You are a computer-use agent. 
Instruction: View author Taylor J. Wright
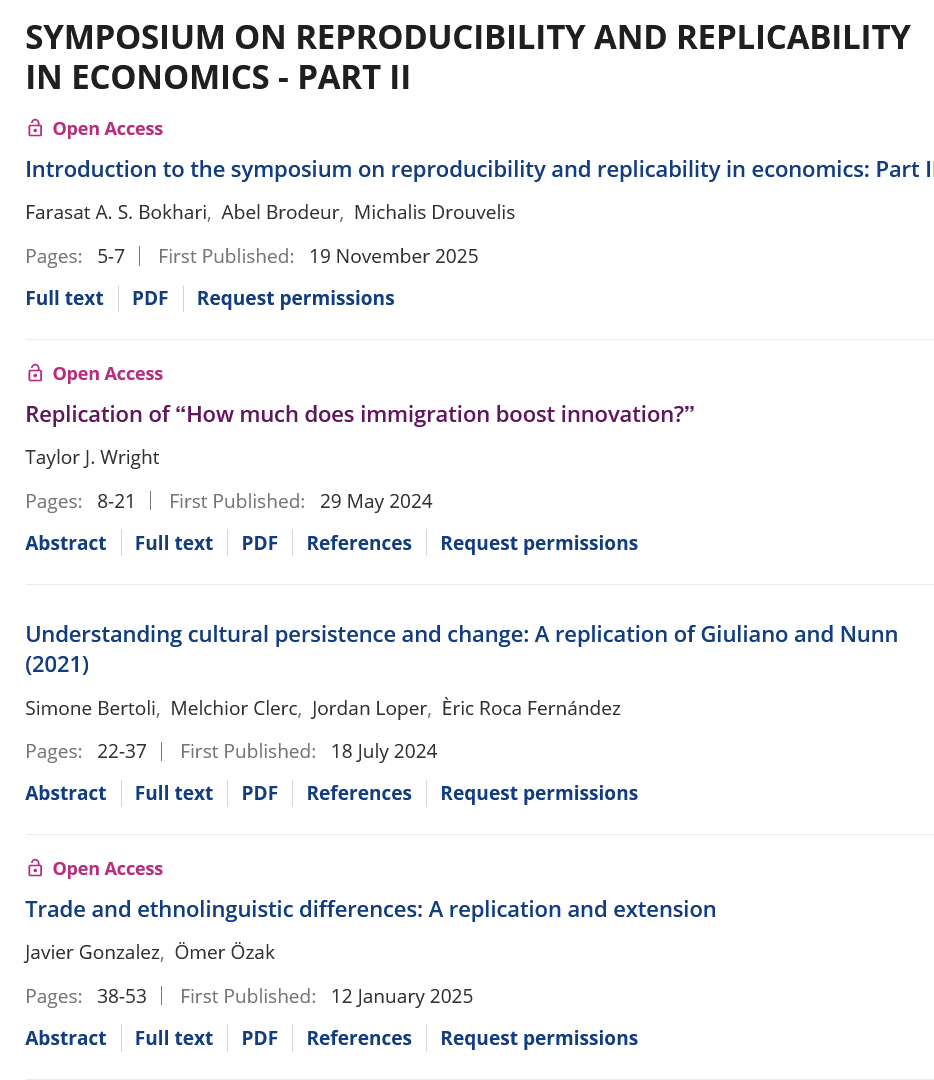(x=92, y=457)
